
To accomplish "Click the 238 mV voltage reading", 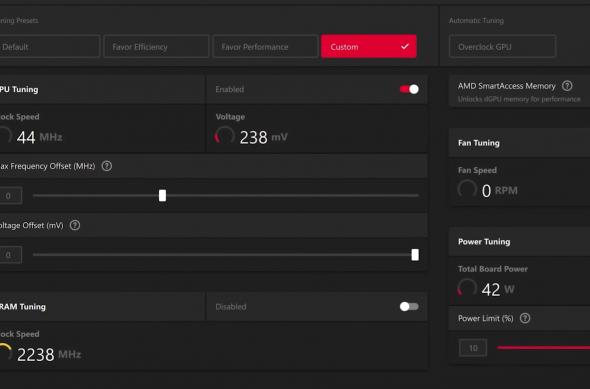I will pyautogui.click(x=263, y=137).
